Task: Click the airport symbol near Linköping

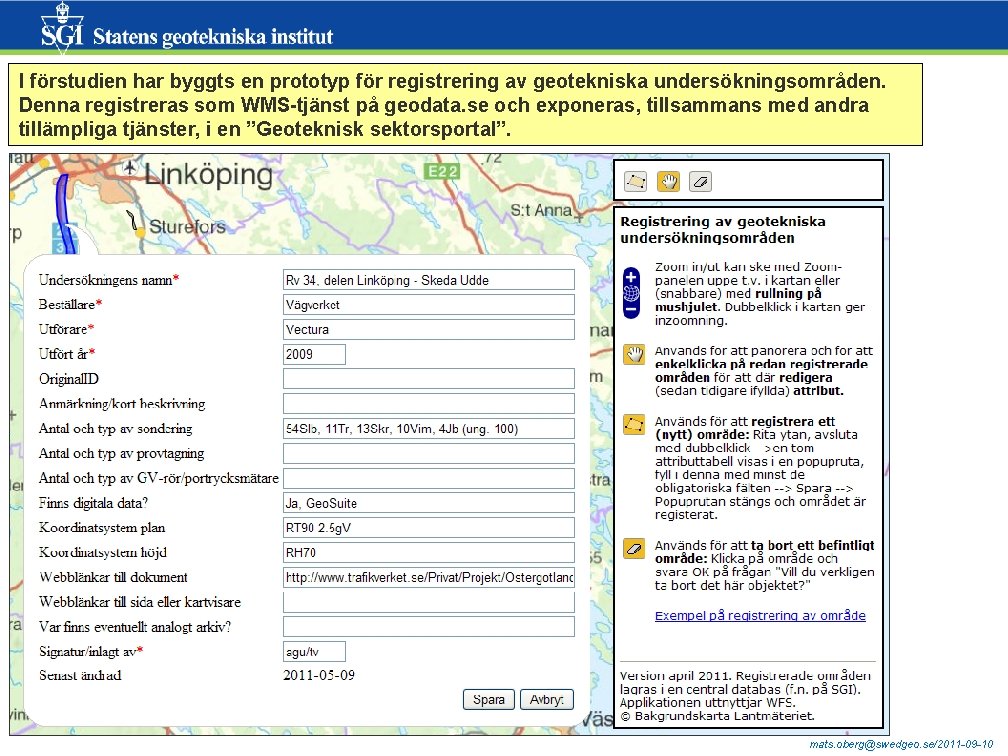Action: [x=130, y=168]
